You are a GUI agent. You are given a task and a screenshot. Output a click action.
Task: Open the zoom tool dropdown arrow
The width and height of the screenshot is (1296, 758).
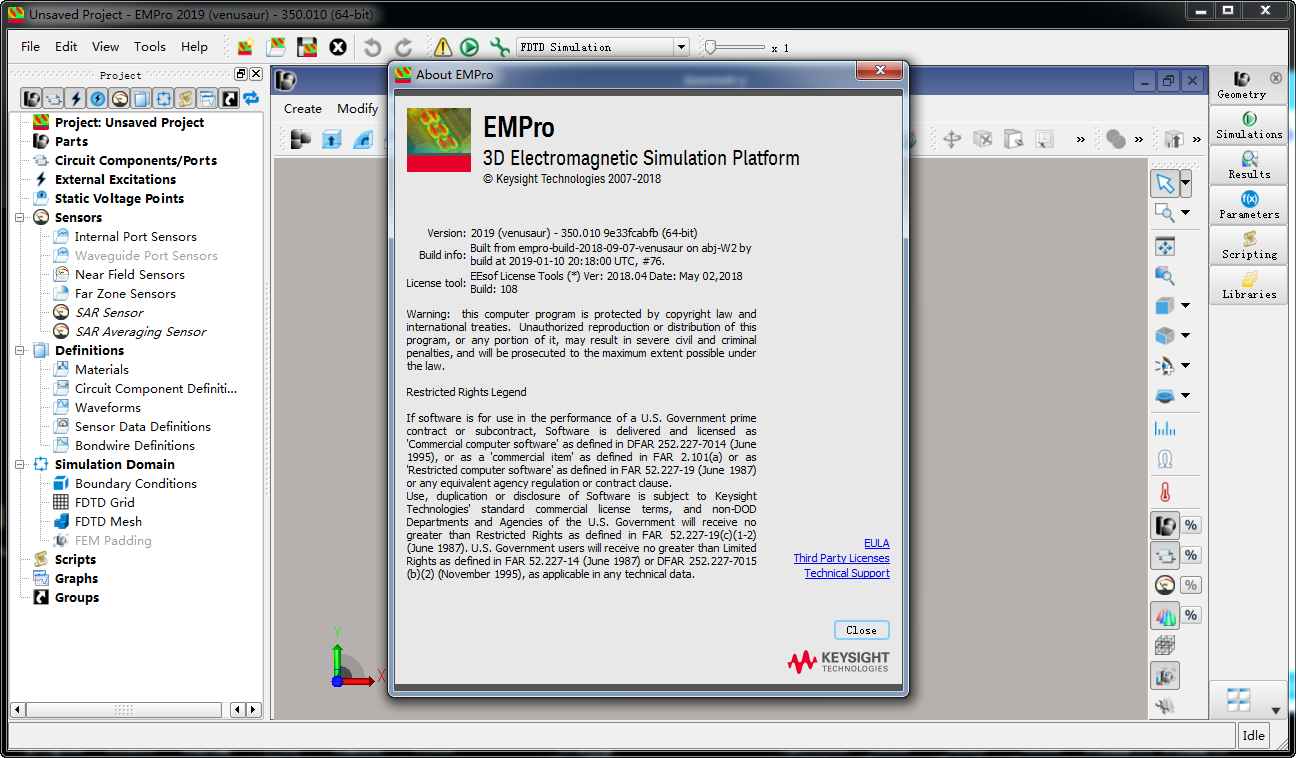point(1186,212)
